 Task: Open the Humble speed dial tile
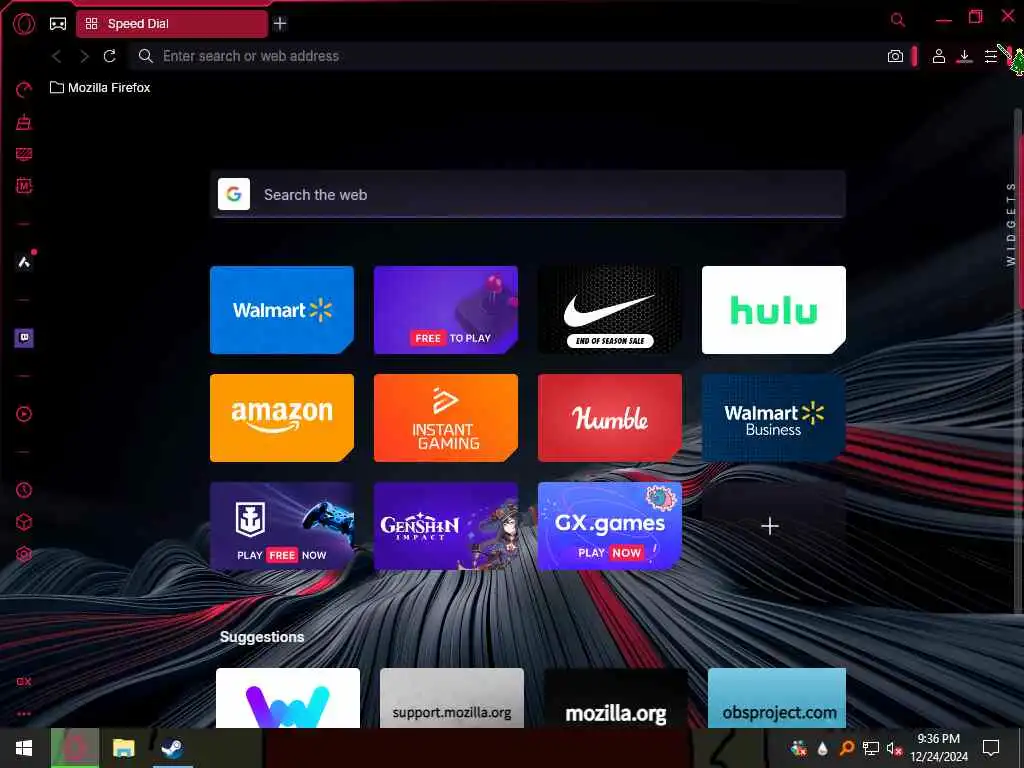[609, 418]
